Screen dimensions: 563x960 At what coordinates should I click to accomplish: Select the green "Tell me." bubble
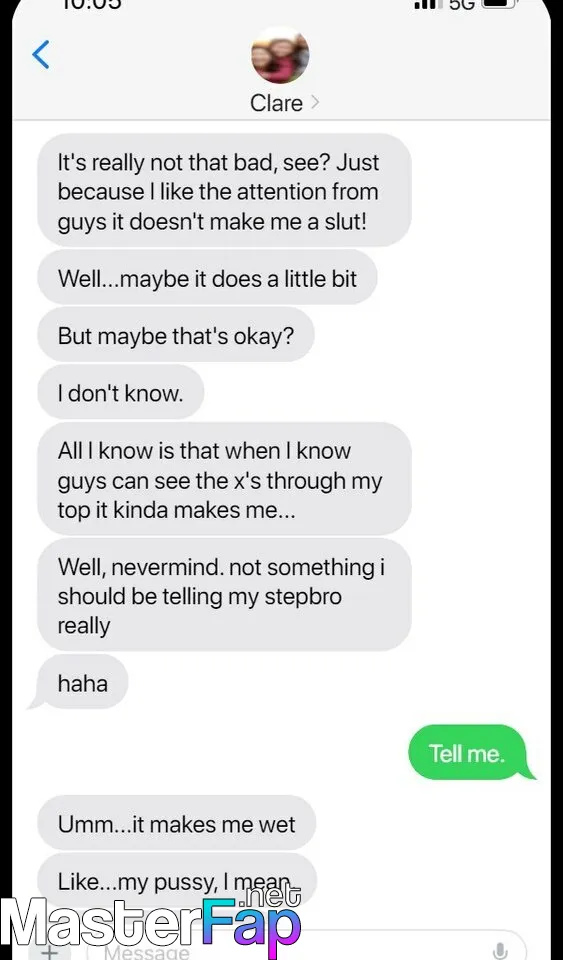point(467,752)
